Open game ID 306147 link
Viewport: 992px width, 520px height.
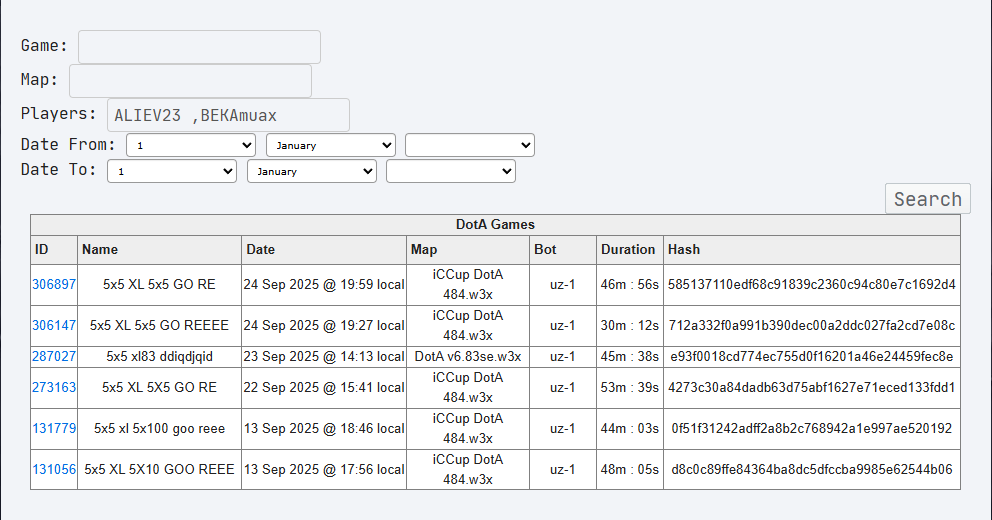pos(54,326)
